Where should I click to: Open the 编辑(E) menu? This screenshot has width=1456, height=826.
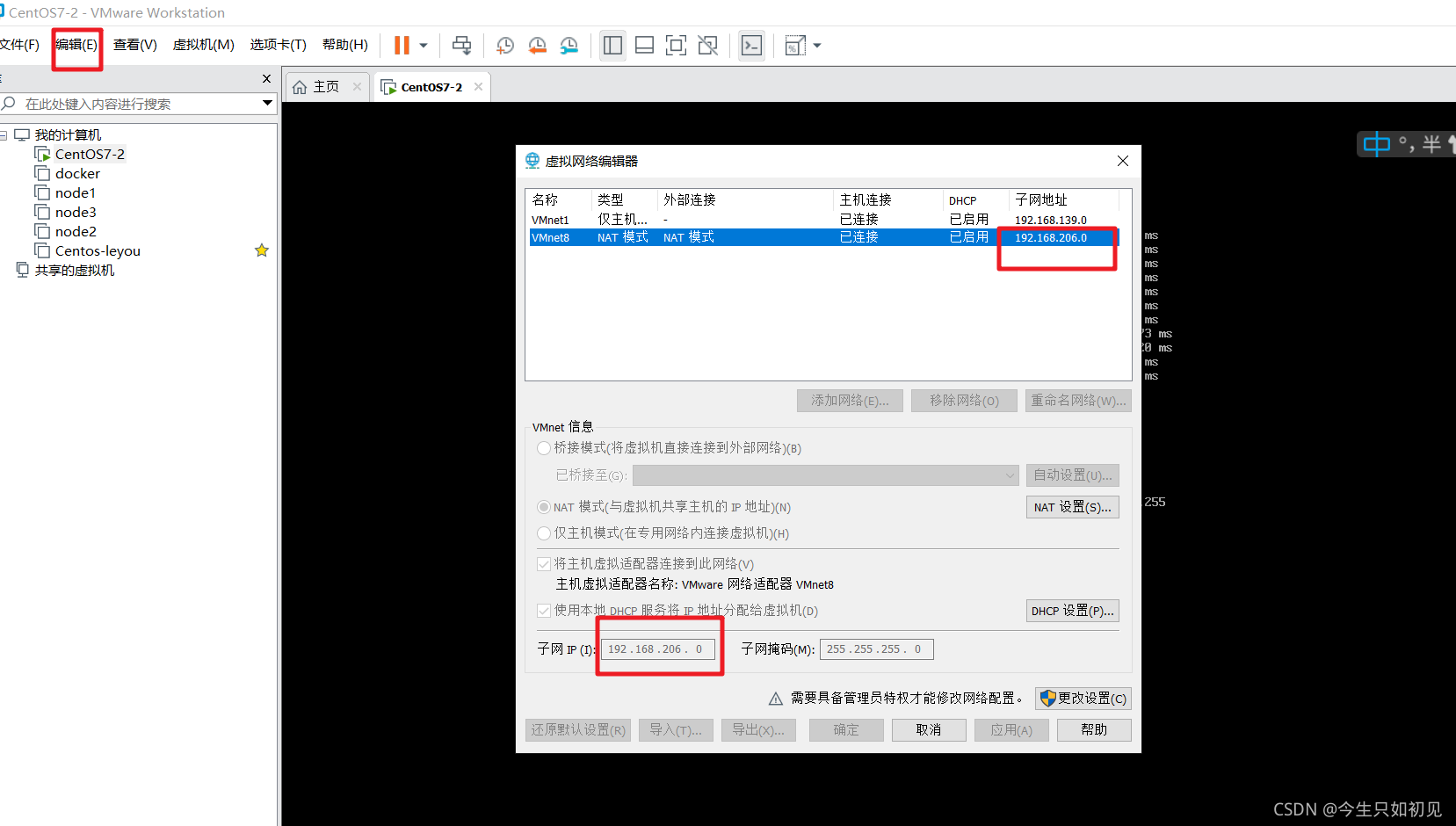pos(76,45)
